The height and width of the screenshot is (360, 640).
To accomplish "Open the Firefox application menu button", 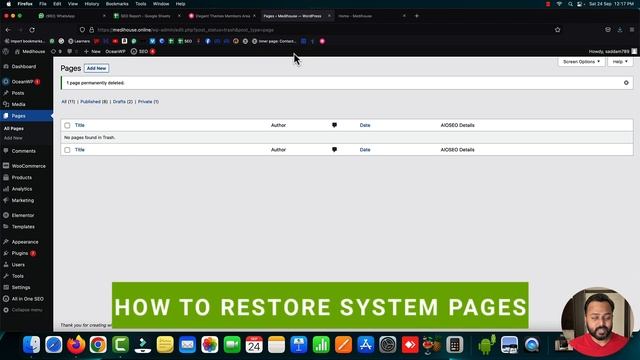I will (632, 30).
